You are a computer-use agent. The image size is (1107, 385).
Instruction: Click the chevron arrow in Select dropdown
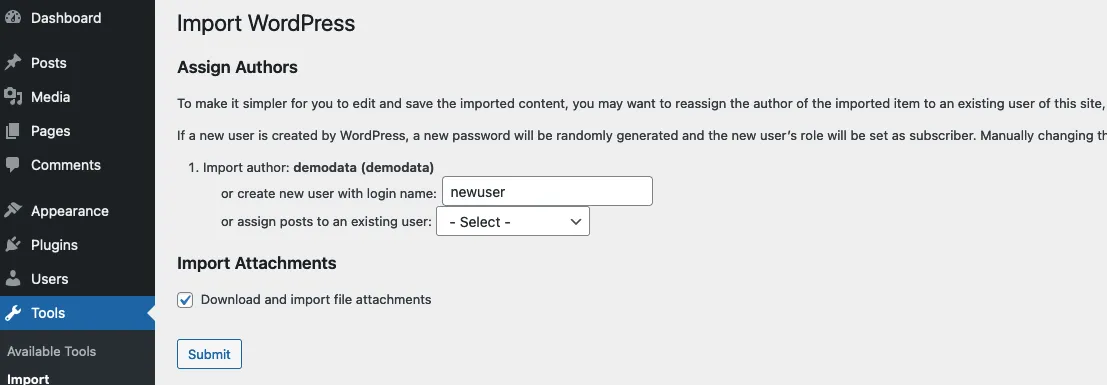[575, 222]
